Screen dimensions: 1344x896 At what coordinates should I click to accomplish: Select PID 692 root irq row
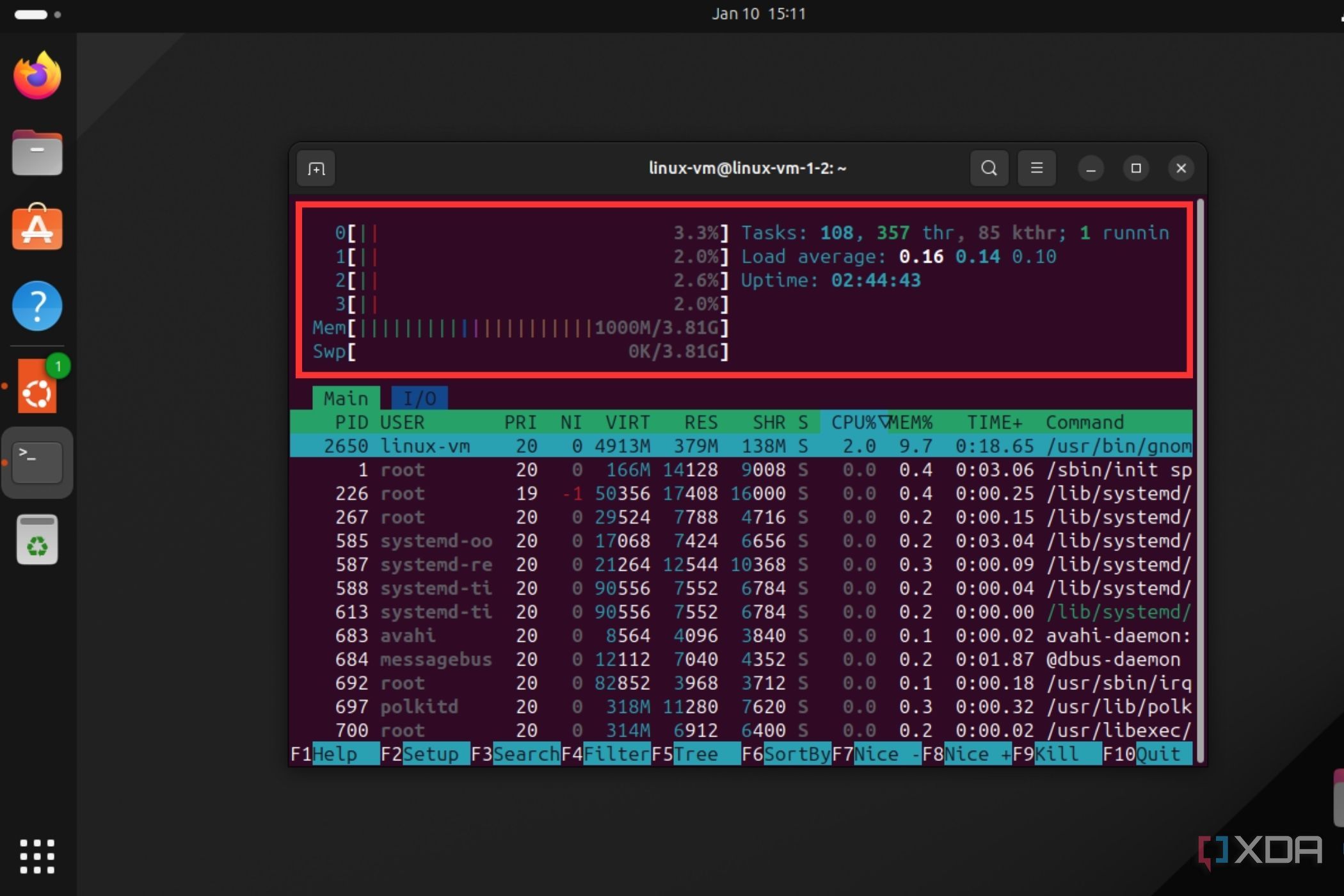click(741, 683)
